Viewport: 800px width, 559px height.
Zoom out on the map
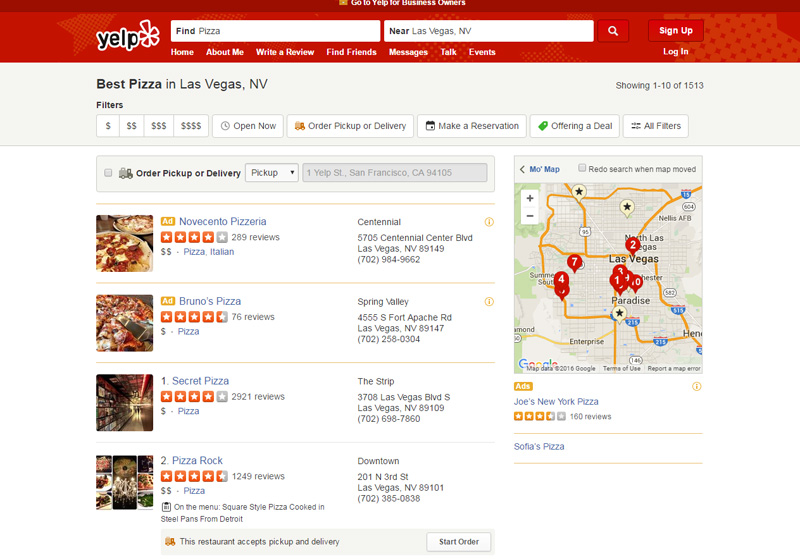pos(530,216)
